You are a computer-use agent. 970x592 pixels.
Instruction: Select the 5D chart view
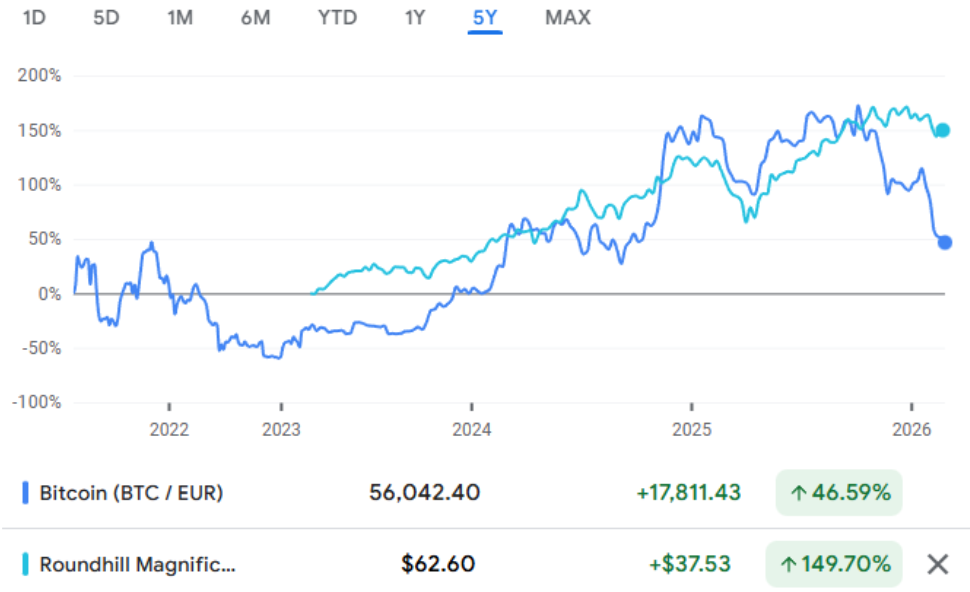tap(106, 18)
